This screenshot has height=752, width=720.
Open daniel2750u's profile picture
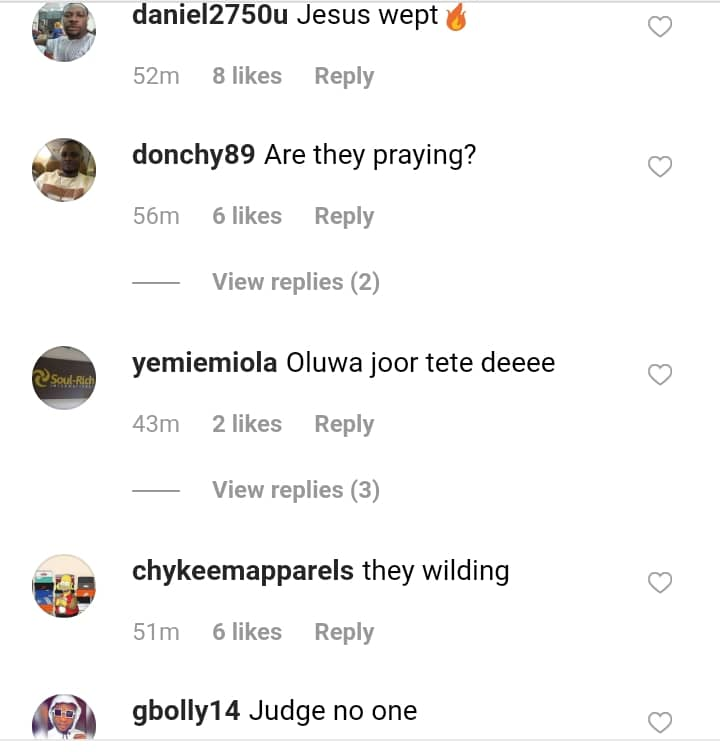(64, 31)
